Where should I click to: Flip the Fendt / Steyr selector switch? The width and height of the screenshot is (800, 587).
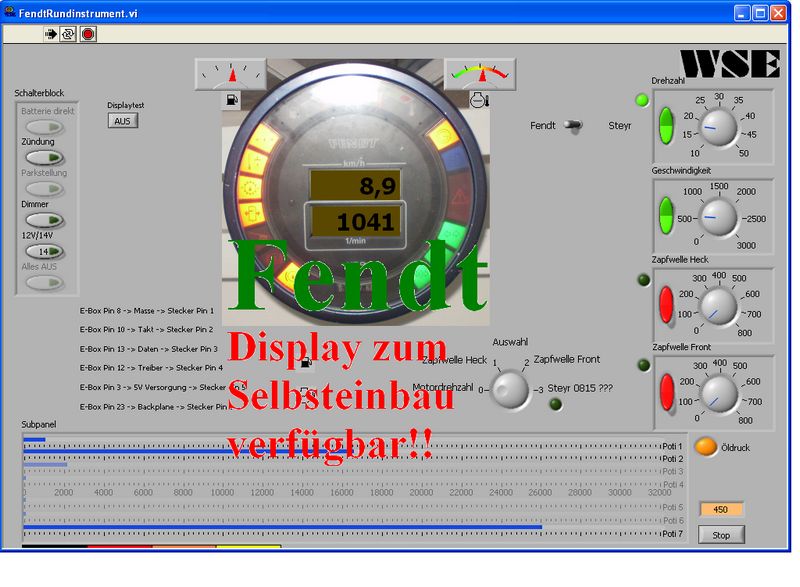pos(574,125)
